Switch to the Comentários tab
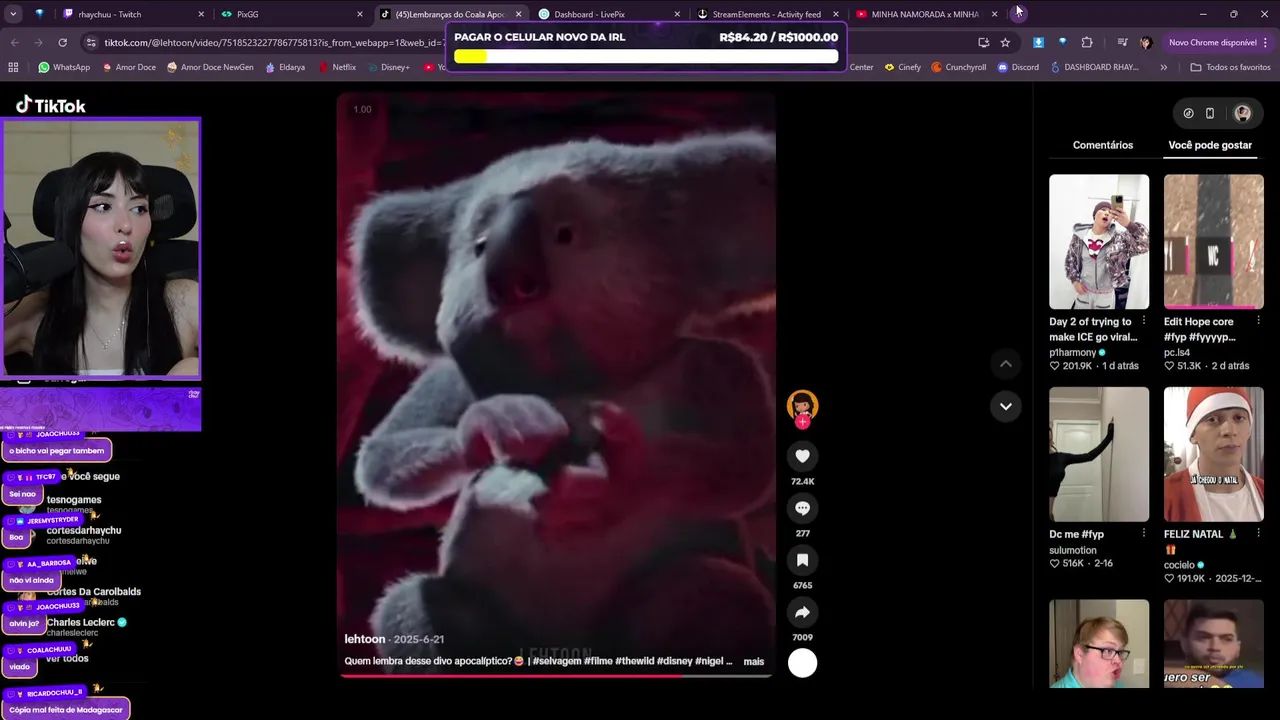 pos(1103,145)
